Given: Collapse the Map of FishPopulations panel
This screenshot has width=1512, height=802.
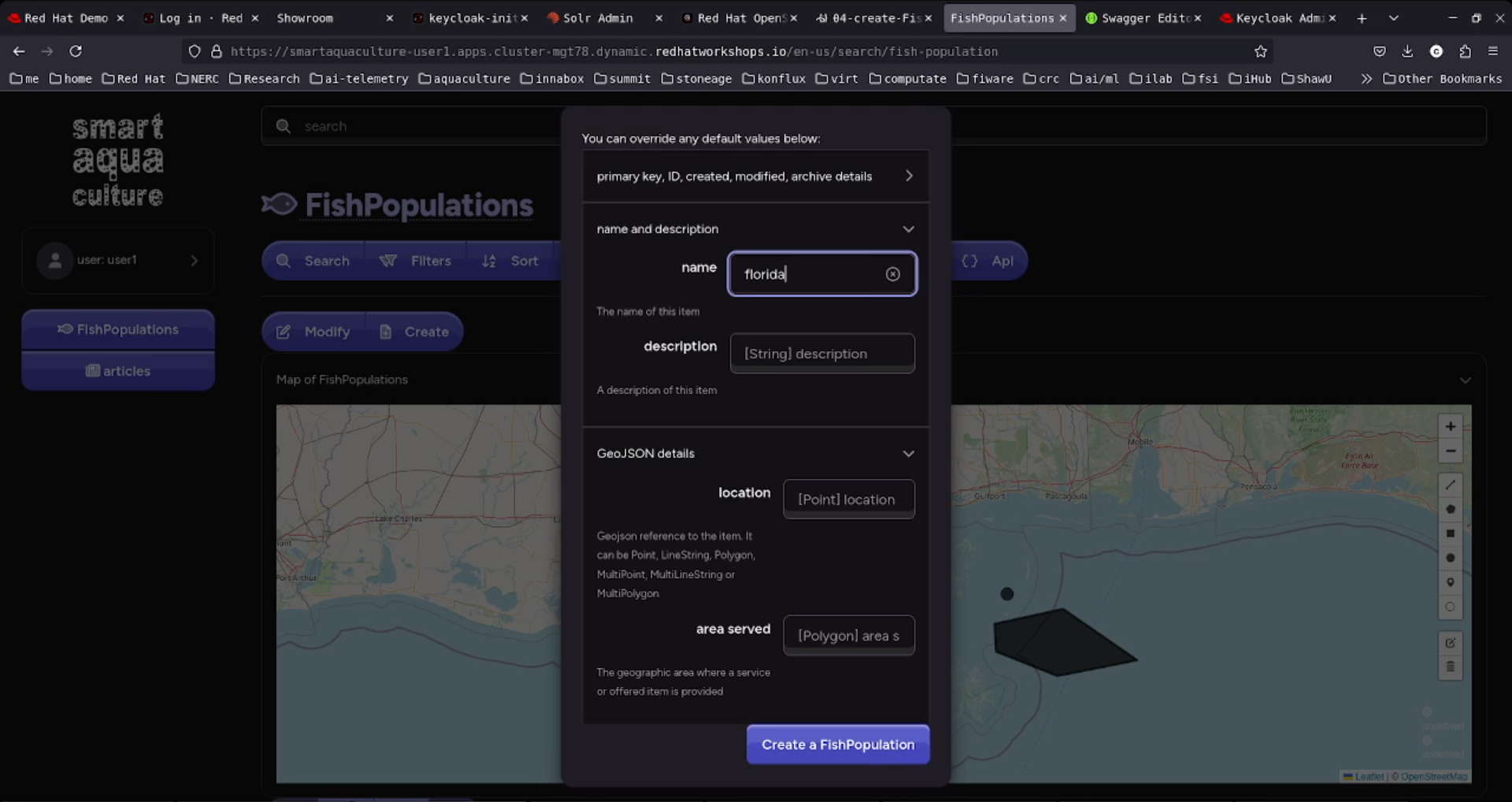Looking at the screenshot, I should (x=1466, y=380).
